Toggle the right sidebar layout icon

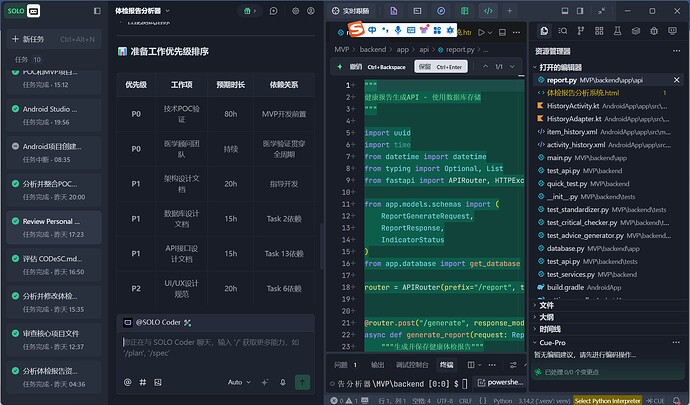(x=580, y=11)
